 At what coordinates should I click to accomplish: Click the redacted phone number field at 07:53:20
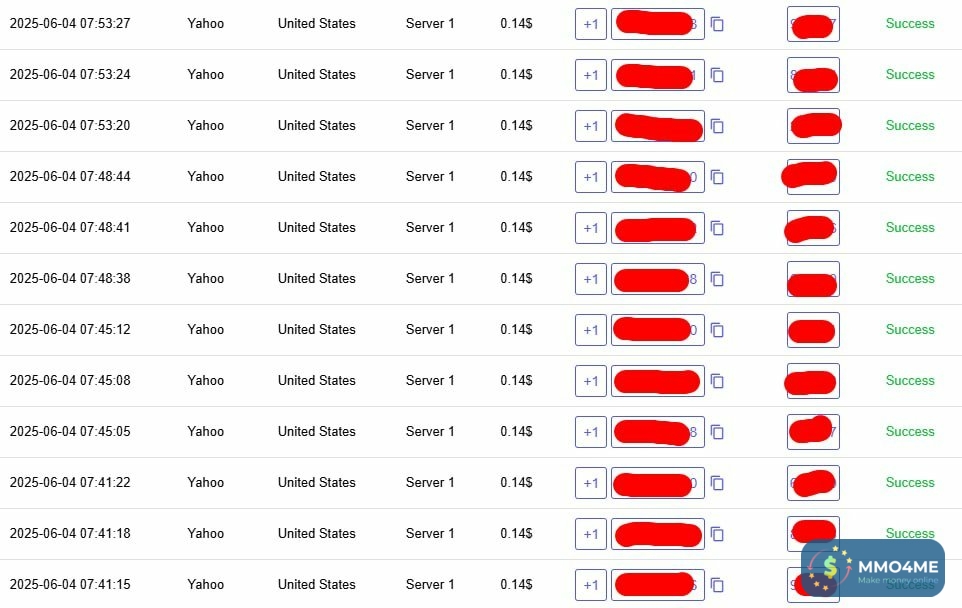[658, 126]
